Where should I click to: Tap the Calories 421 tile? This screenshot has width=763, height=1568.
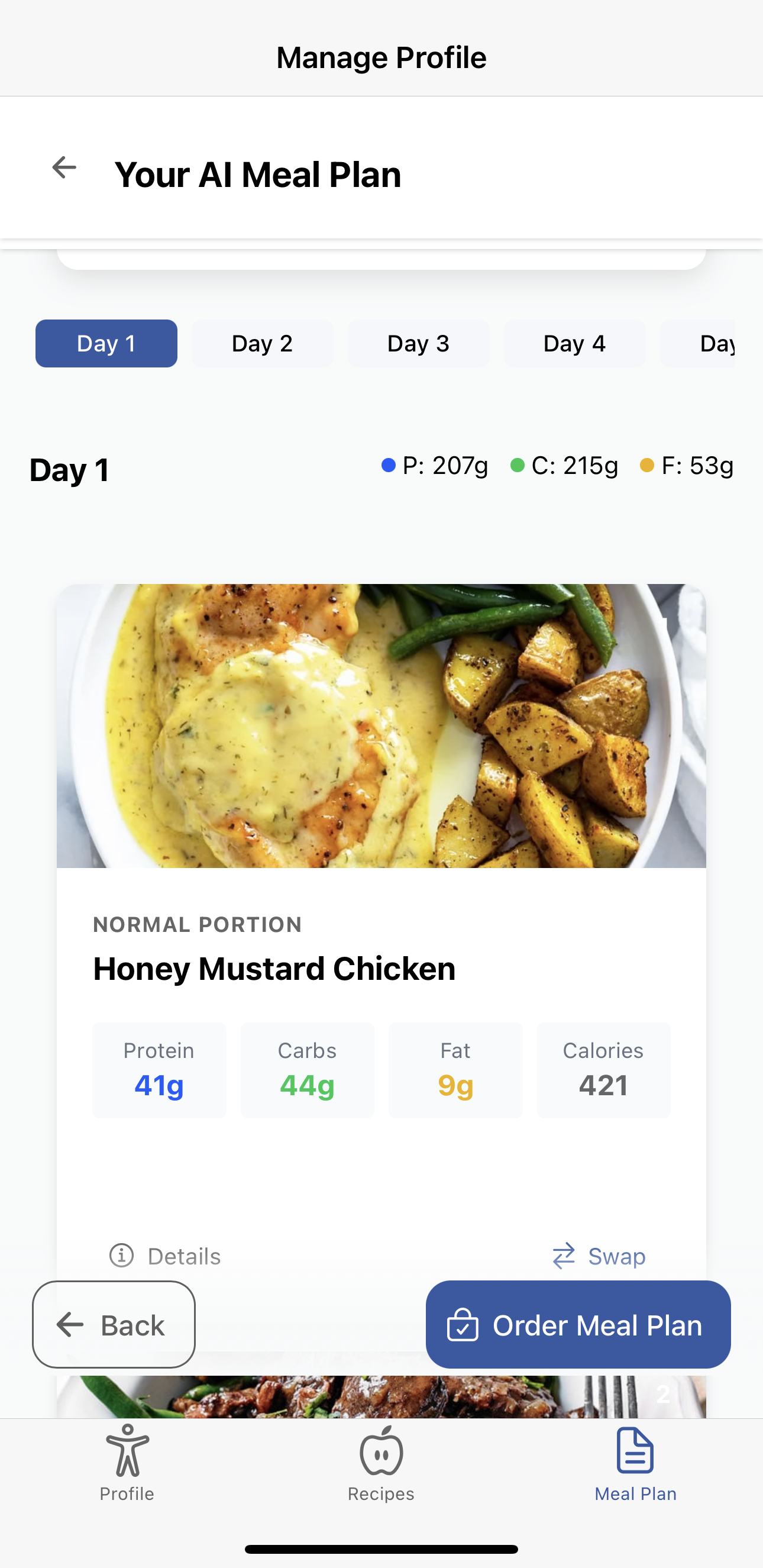[603, 1070]
